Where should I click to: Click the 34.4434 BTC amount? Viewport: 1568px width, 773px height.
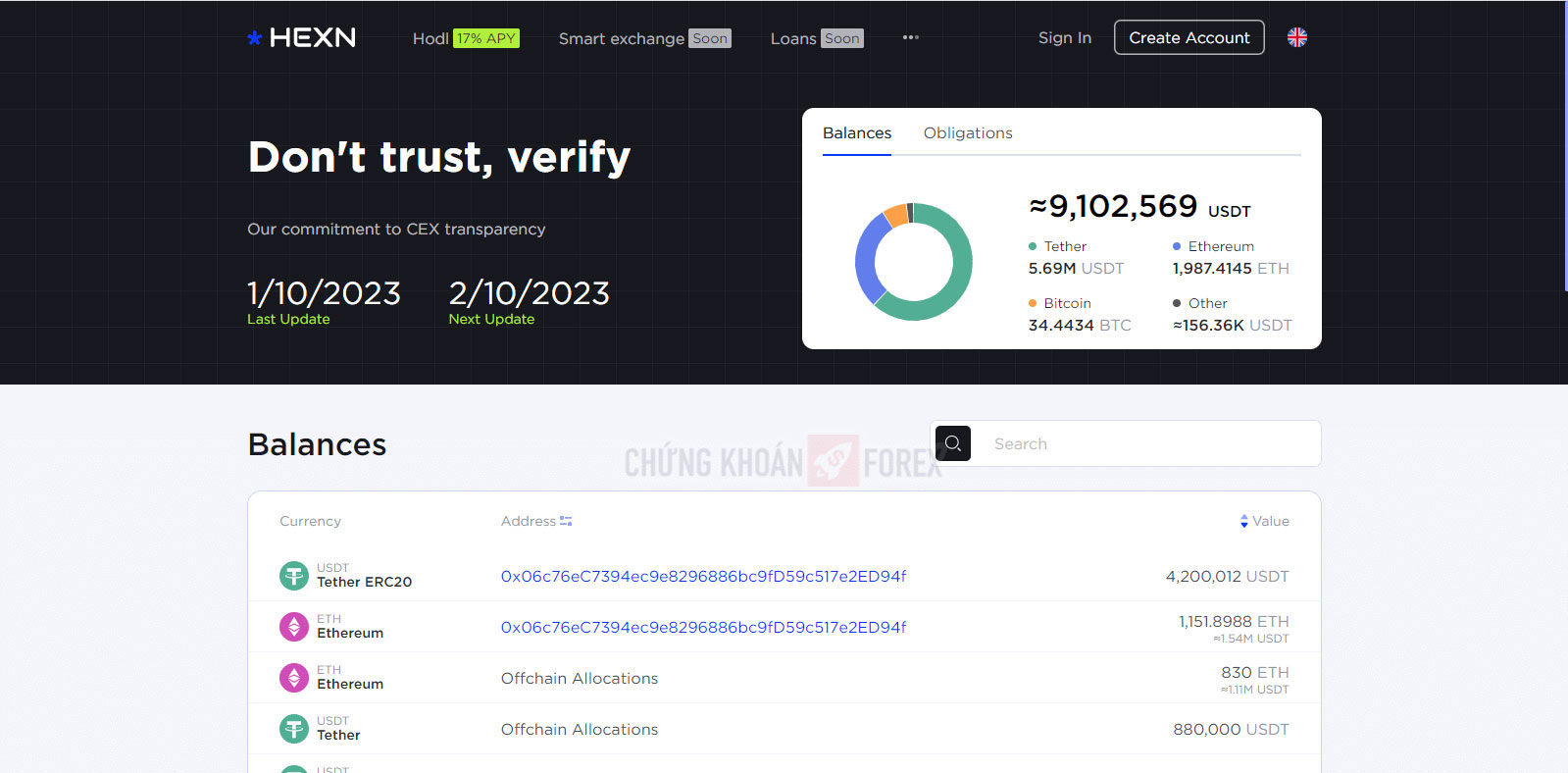click(x=1080, y=325)
